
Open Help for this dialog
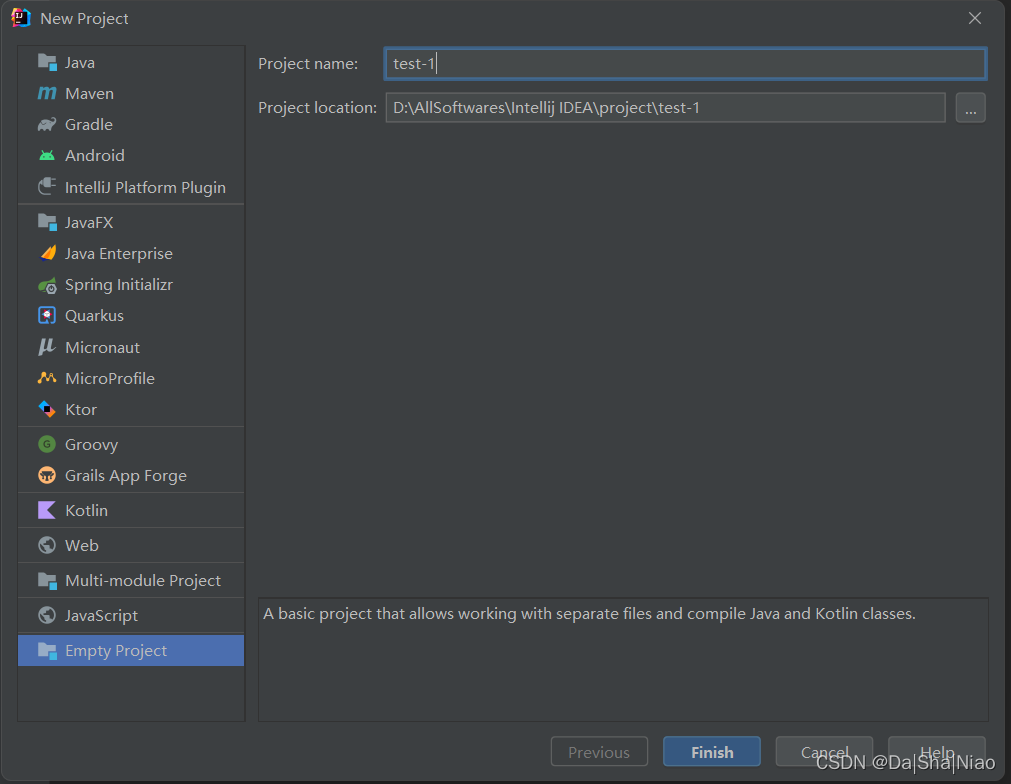click(936, 751)
